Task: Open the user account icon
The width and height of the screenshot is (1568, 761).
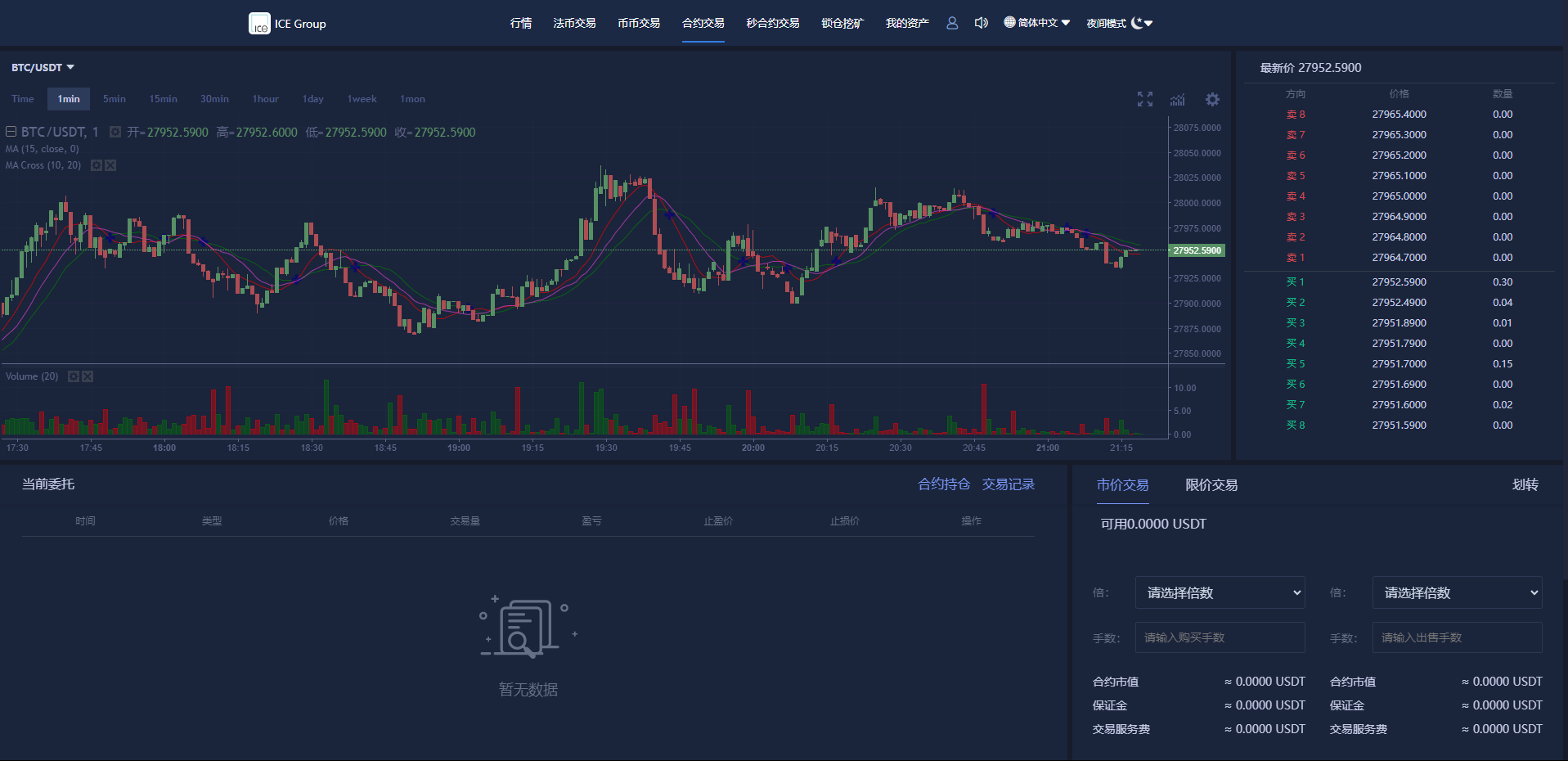Action: click(x=952, y=23)
